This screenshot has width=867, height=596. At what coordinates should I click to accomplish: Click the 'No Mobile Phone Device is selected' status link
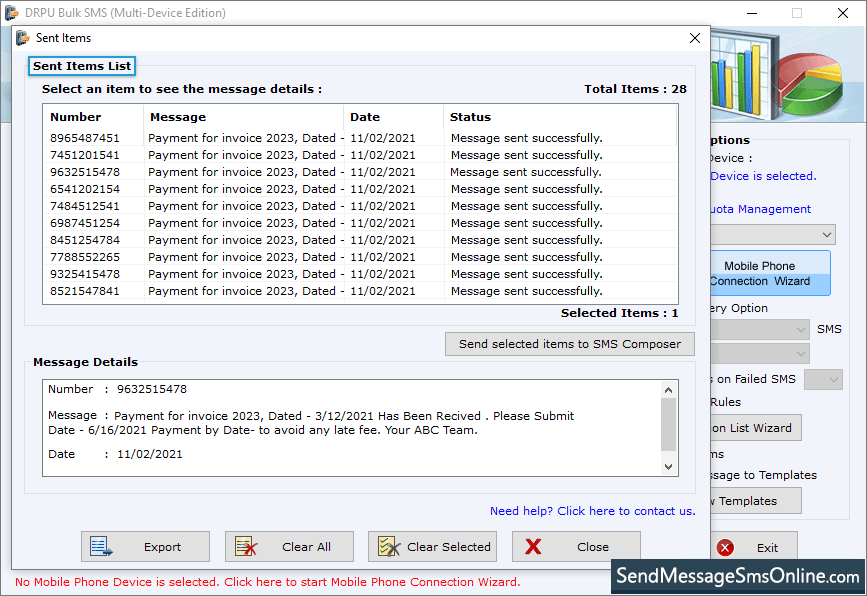point(267,582)
